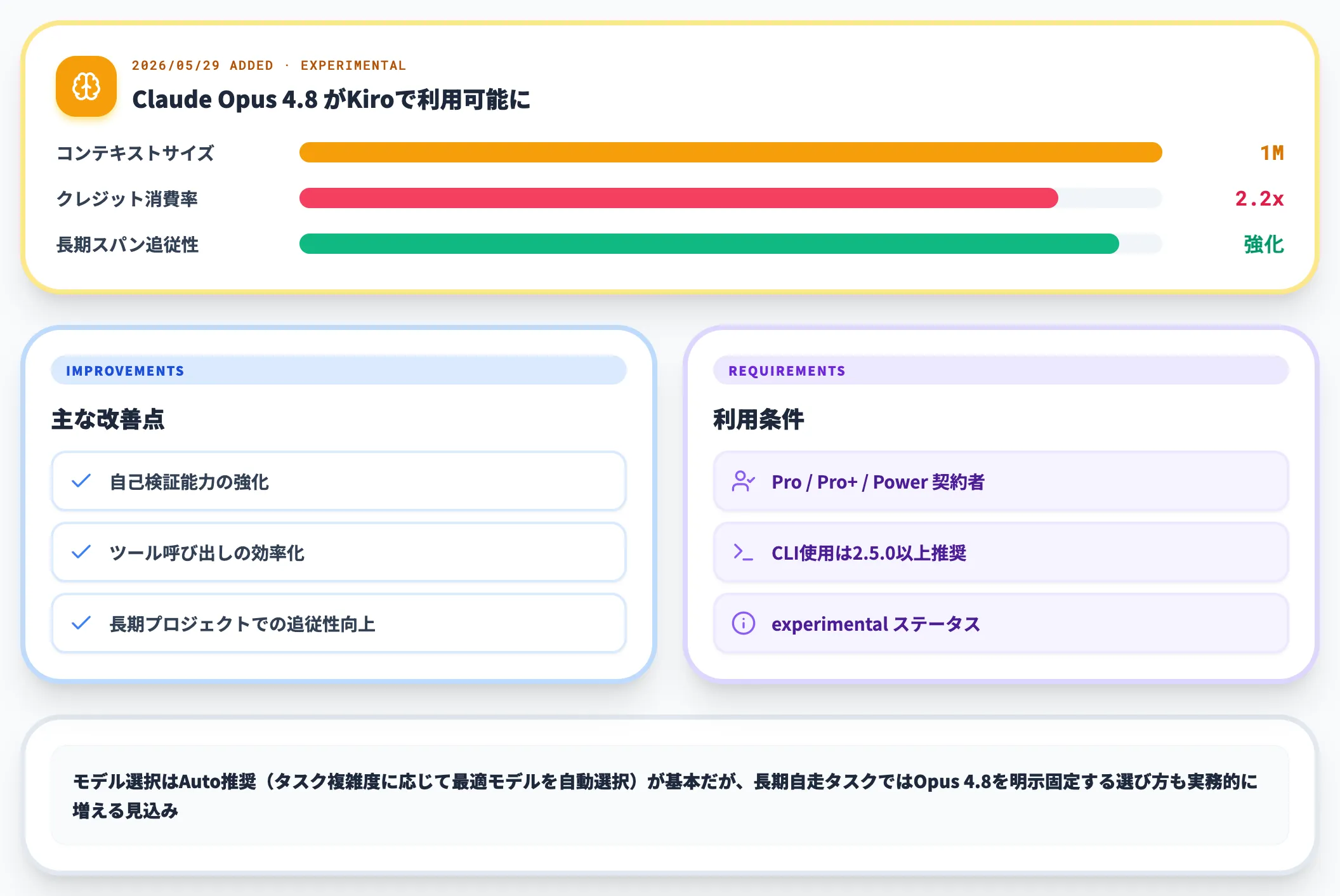Click the experimental ステータス row
Viewport: 1340px width, 896px height.
[x=1001, y=623]
